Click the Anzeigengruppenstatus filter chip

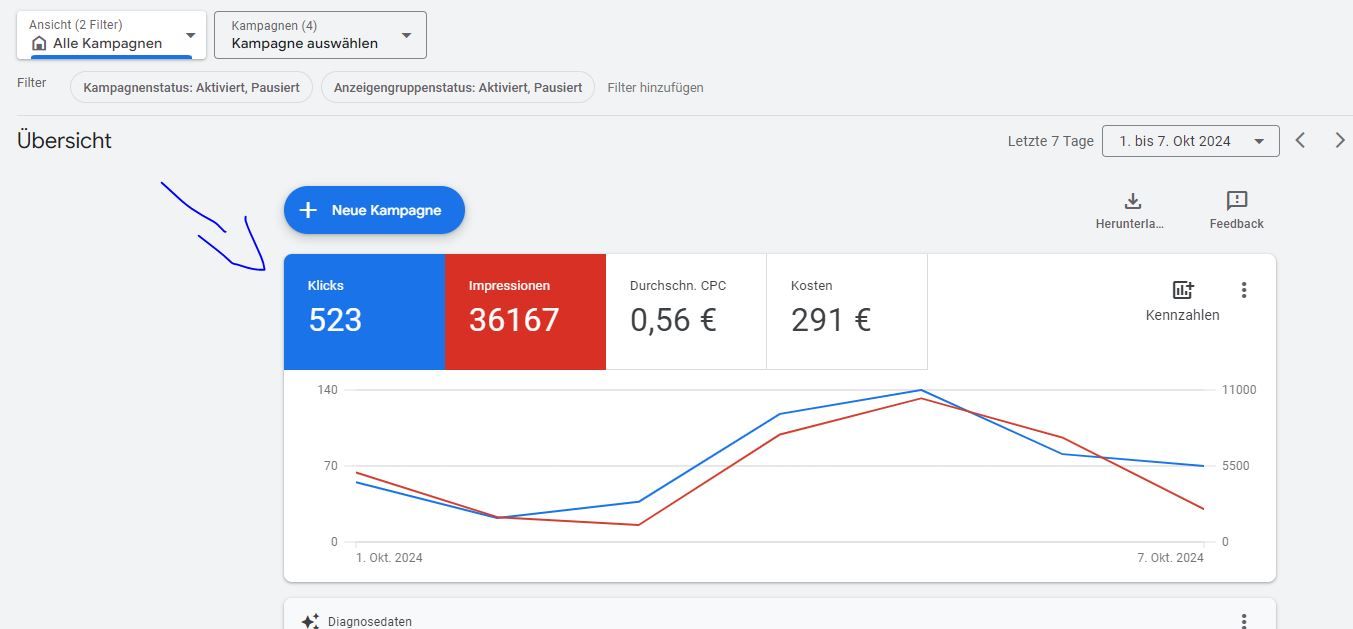(x=458, y=87)
